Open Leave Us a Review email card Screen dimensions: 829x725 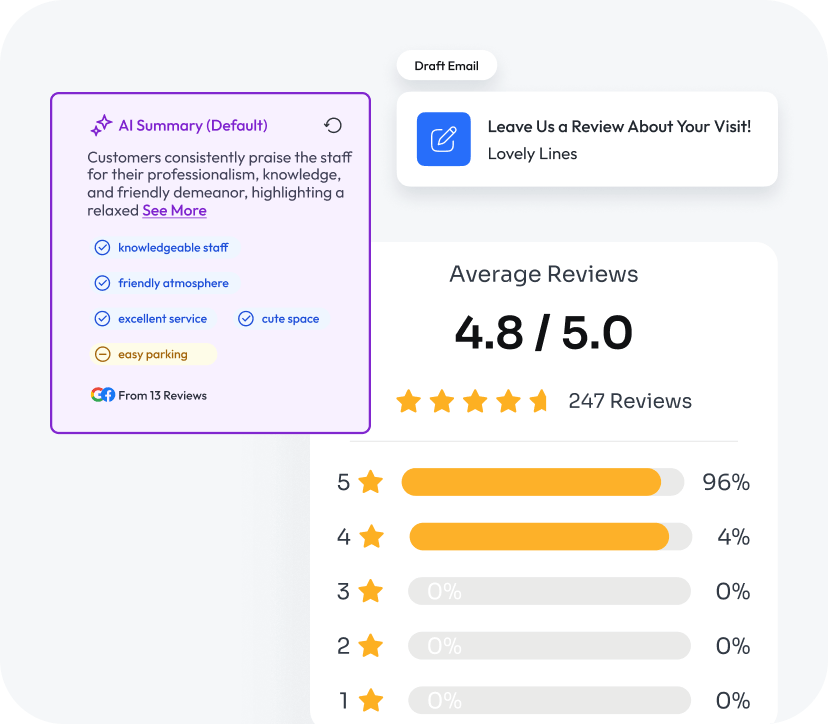(587, 139)
